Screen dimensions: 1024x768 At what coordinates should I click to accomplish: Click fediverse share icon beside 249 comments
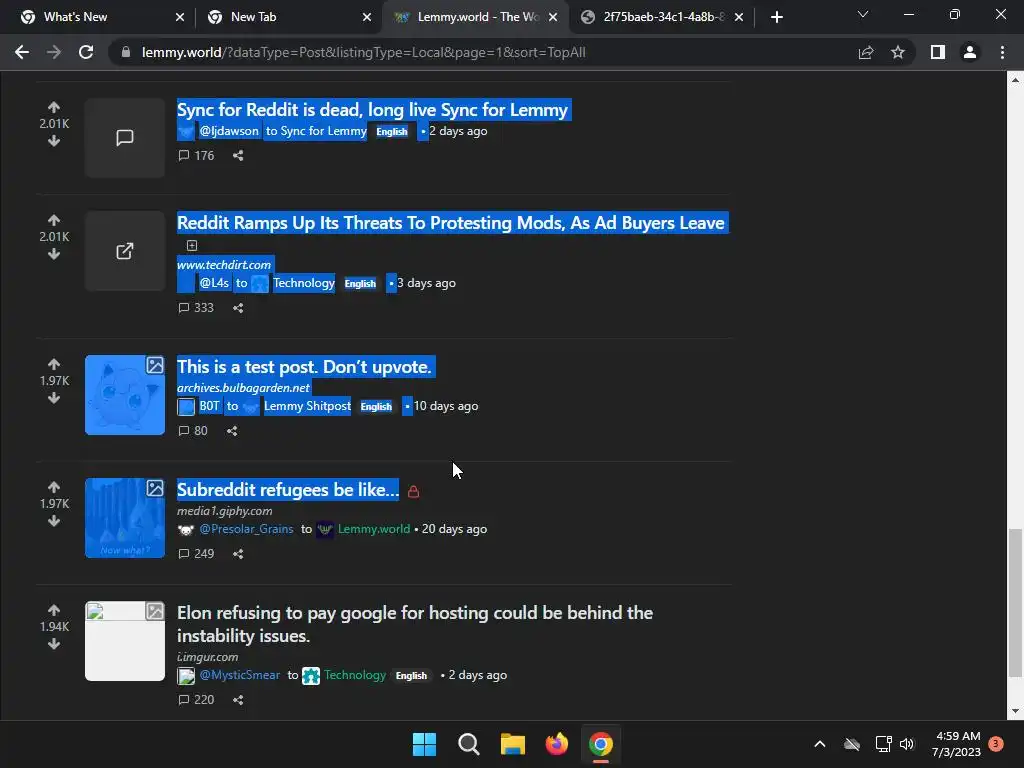238,554
